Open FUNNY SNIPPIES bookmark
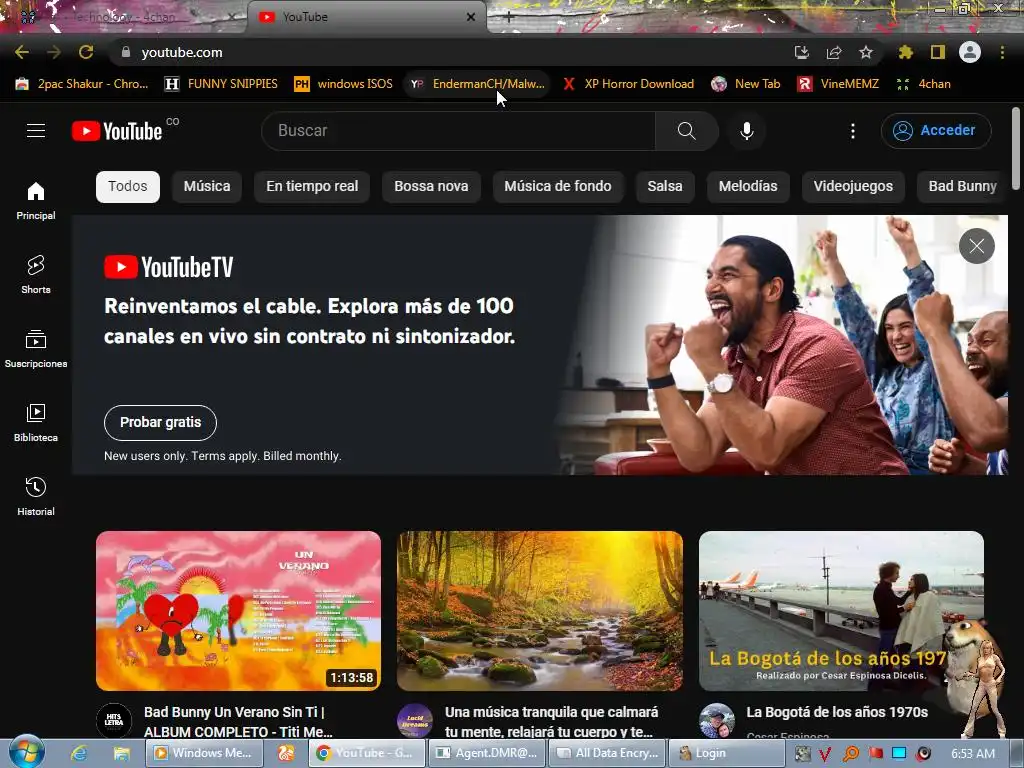Viewport: 1024px width, 768px height. point(221,84)
